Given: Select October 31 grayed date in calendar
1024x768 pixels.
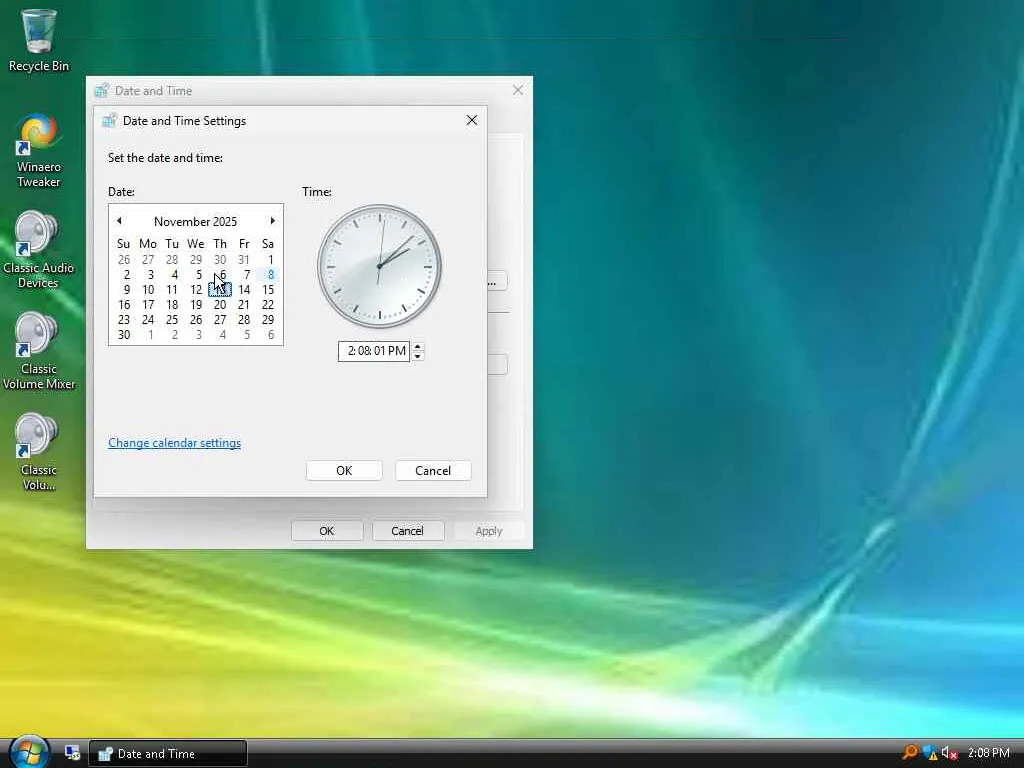Looking at the screenshot, I should [244, 260].
